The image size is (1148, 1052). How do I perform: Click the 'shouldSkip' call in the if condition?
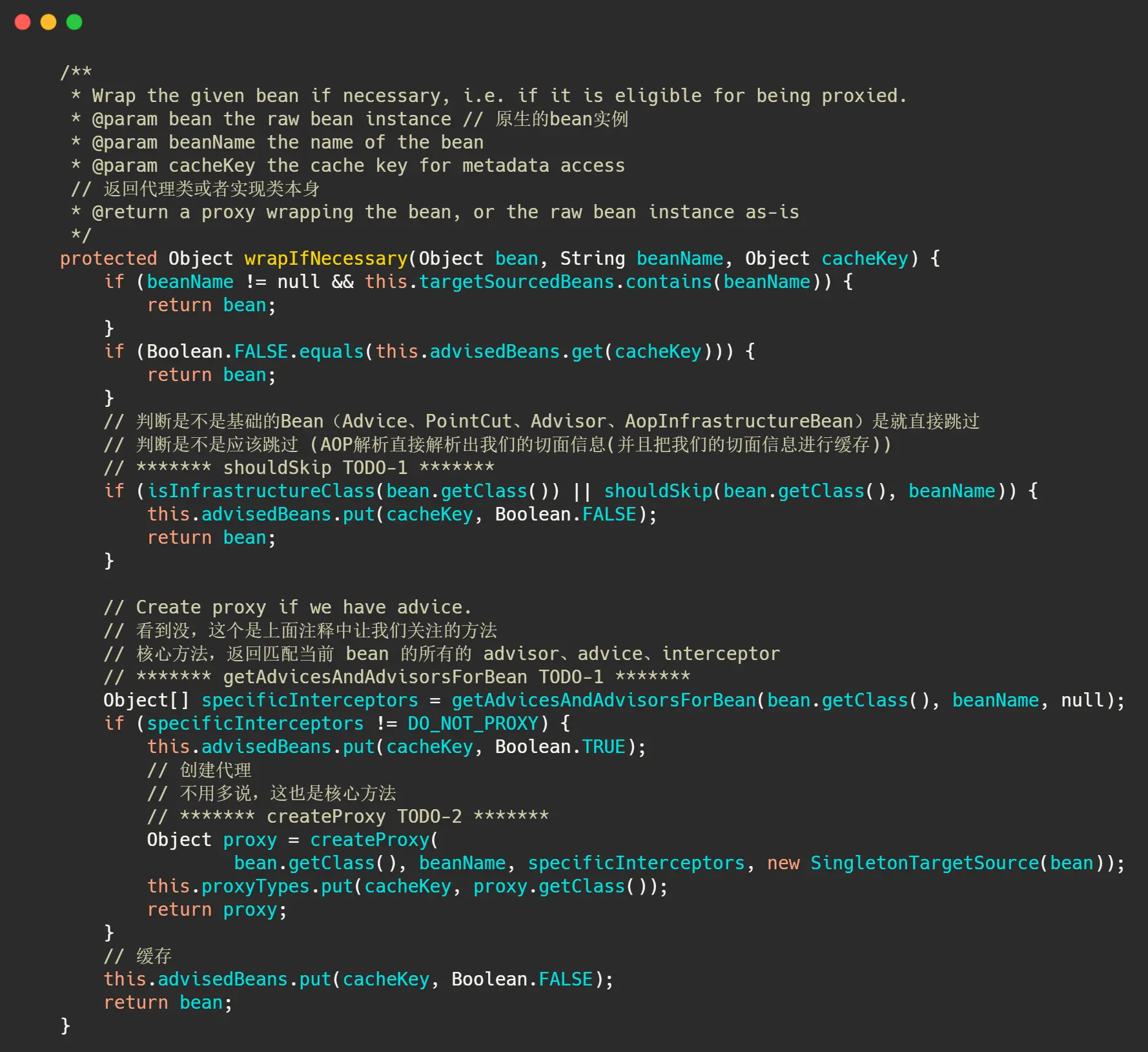pyautogui.click(x=658, y=491)
